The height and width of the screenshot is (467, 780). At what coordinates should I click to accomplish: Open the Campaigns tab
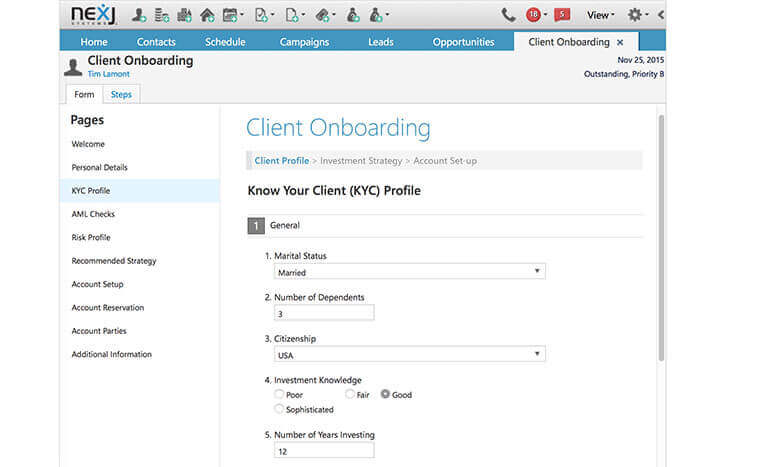[304, 42]
